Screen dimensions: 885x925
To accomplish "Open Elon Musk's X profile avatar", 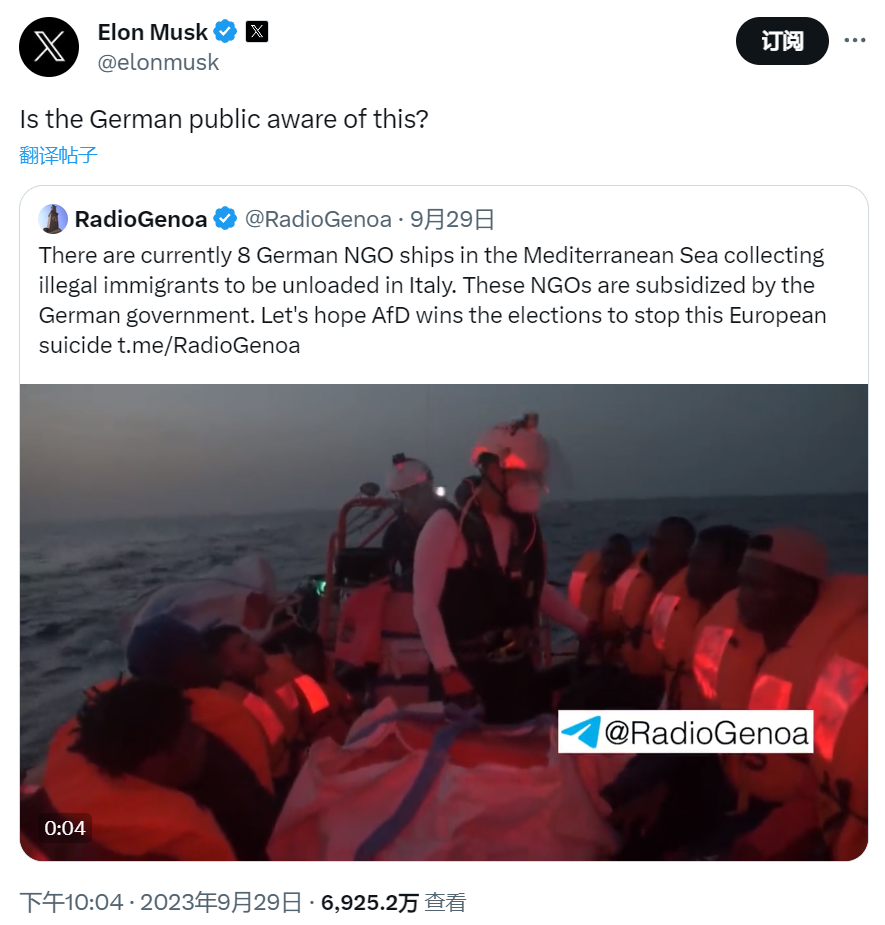I will (x=49, y=47).
